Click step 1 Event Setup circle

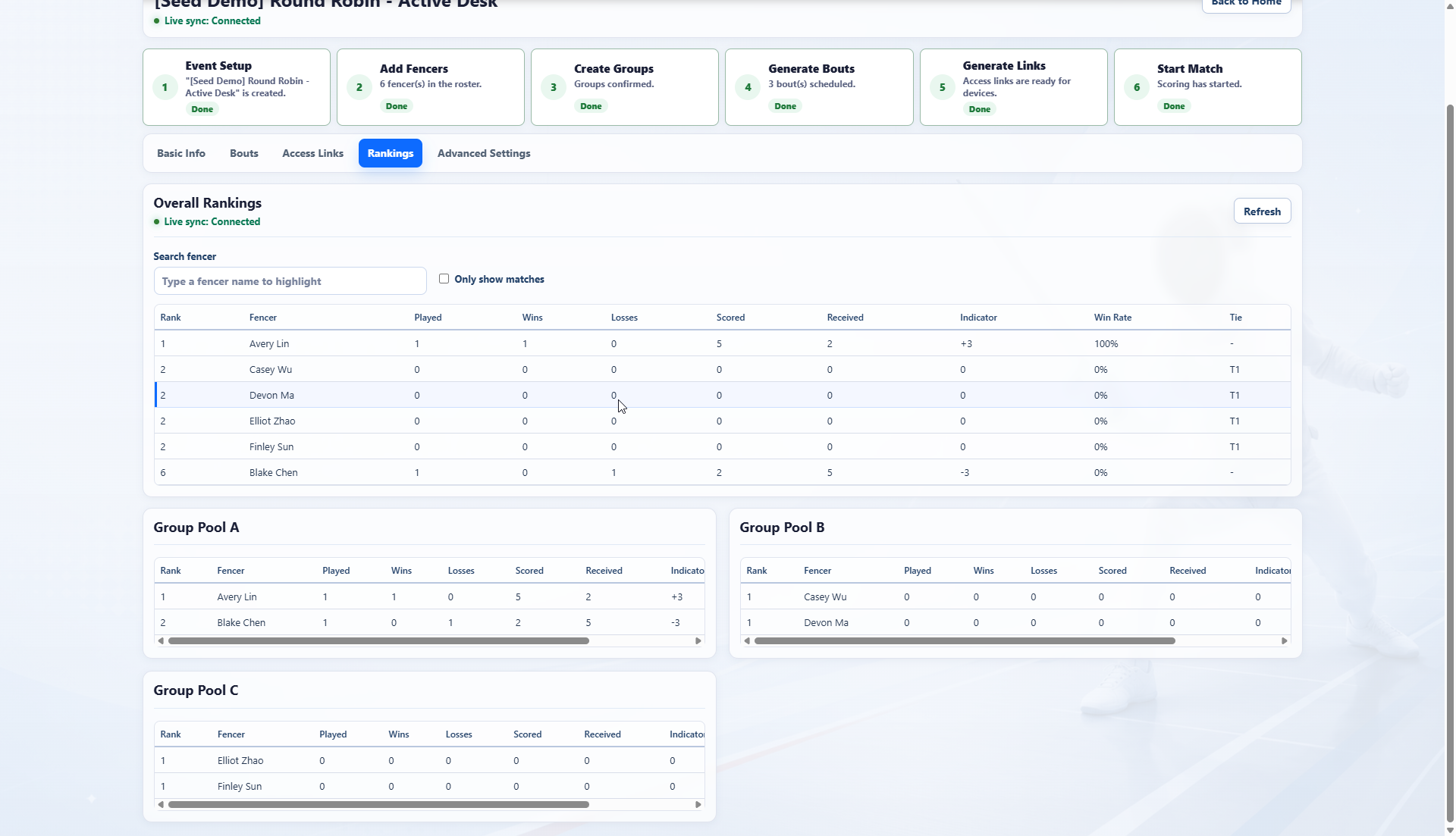pyautogui.click(x=165, y=87)
